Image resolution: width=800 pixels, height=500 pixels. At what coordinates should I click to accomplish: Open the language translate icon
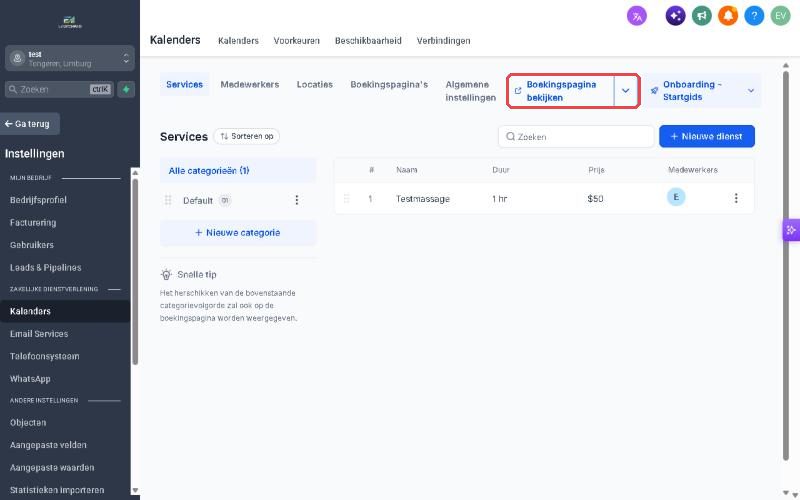coord(637,16)
